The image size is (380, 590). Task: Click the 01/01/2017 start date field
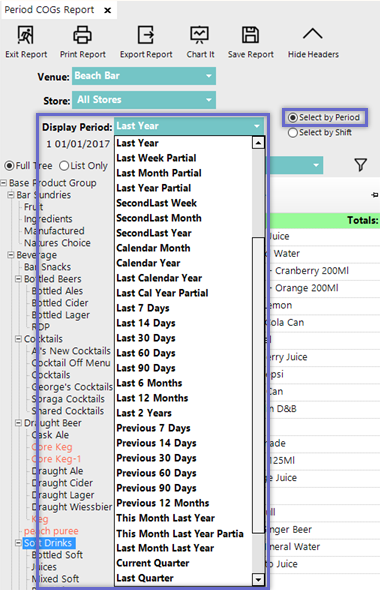(82, 144)
